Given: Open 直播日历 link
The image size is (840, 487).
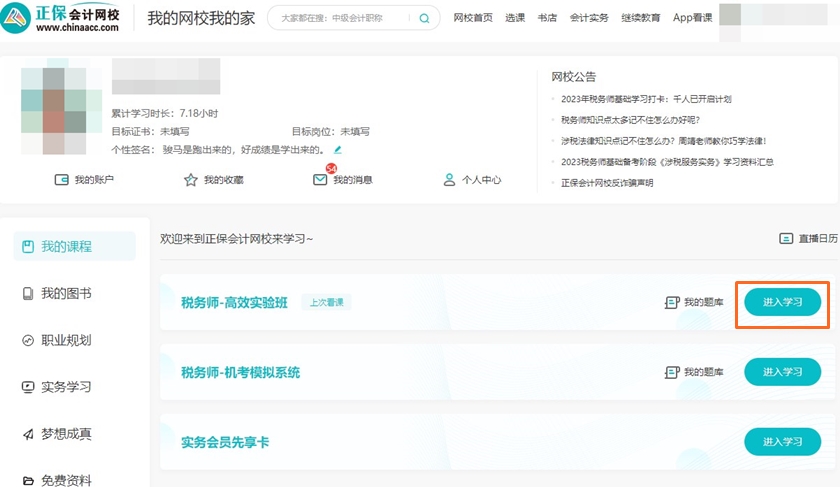Looking at the screenshot, I should pos(818,238).
